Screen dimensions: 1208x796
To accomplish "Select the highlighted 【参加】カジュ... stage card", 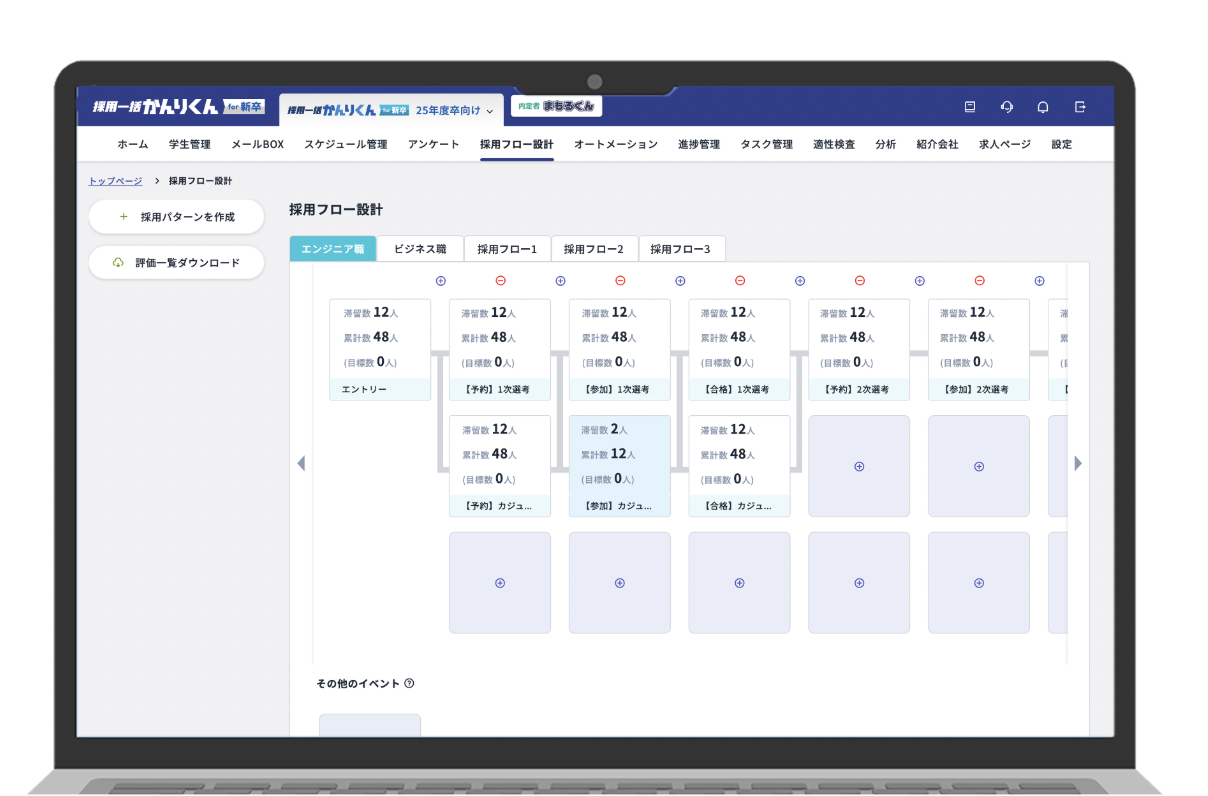I will pos(619,466).
